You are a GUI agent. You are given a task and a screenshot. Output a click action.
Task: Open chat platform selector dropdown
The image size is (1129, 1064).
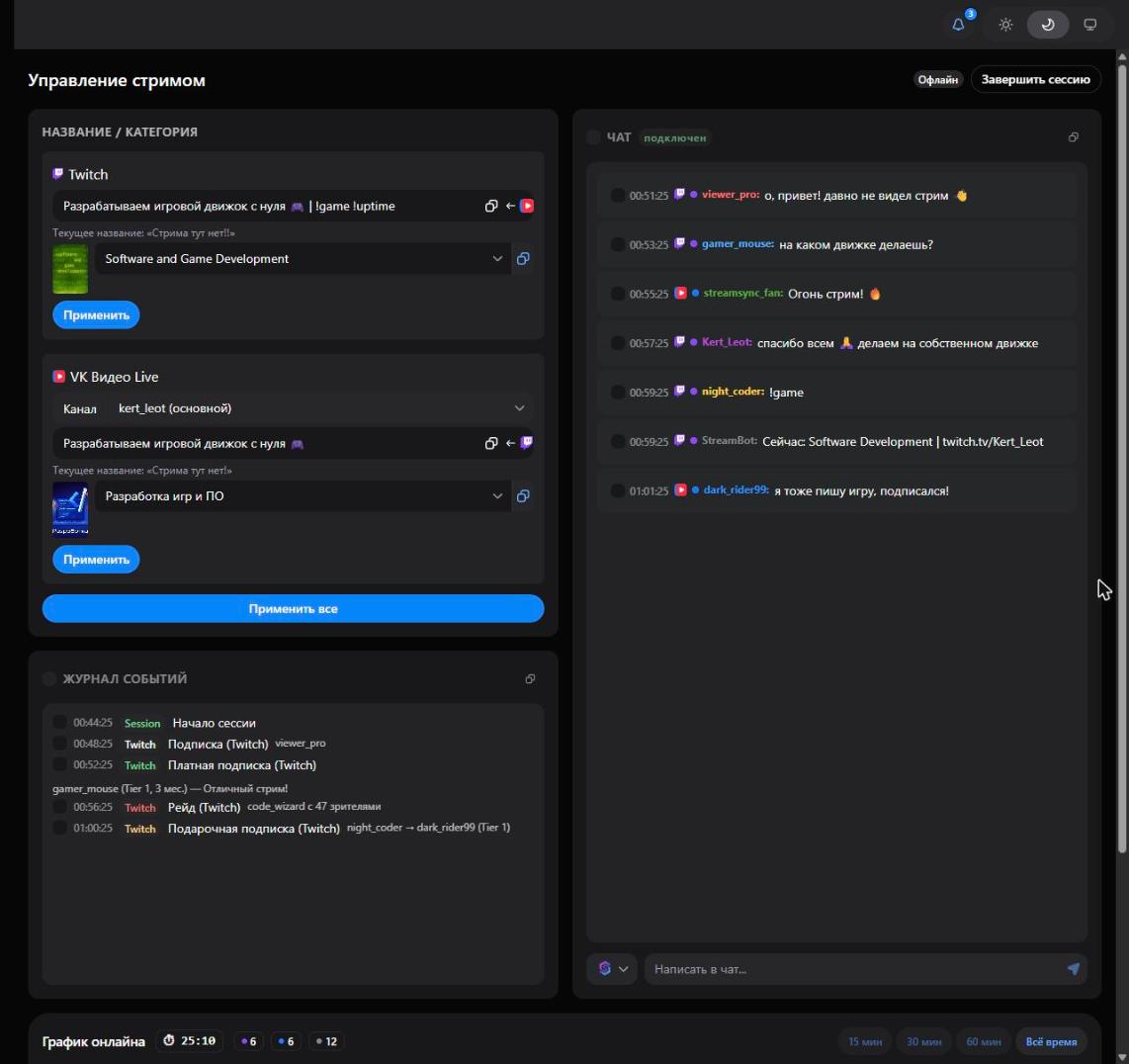[612, 969]
